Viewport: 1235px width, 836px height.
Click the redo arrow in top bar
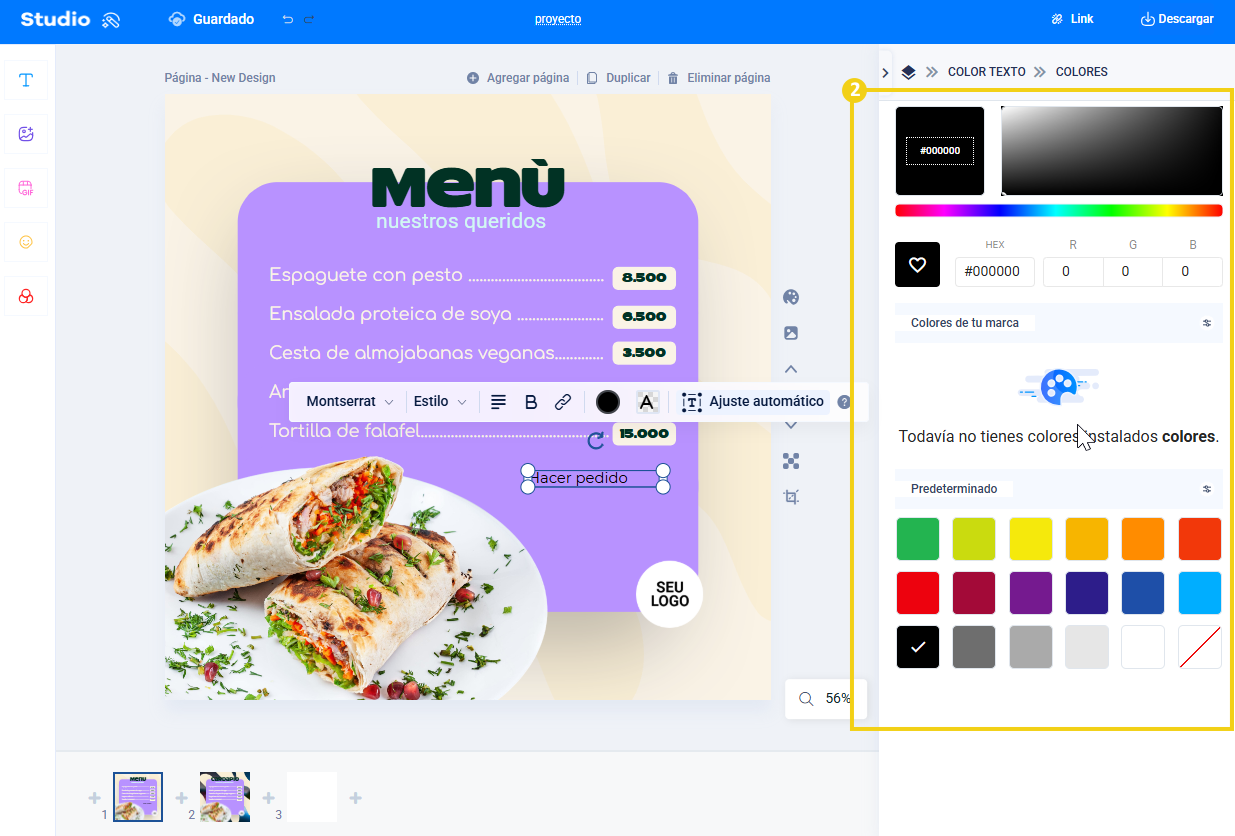(309, 19)
